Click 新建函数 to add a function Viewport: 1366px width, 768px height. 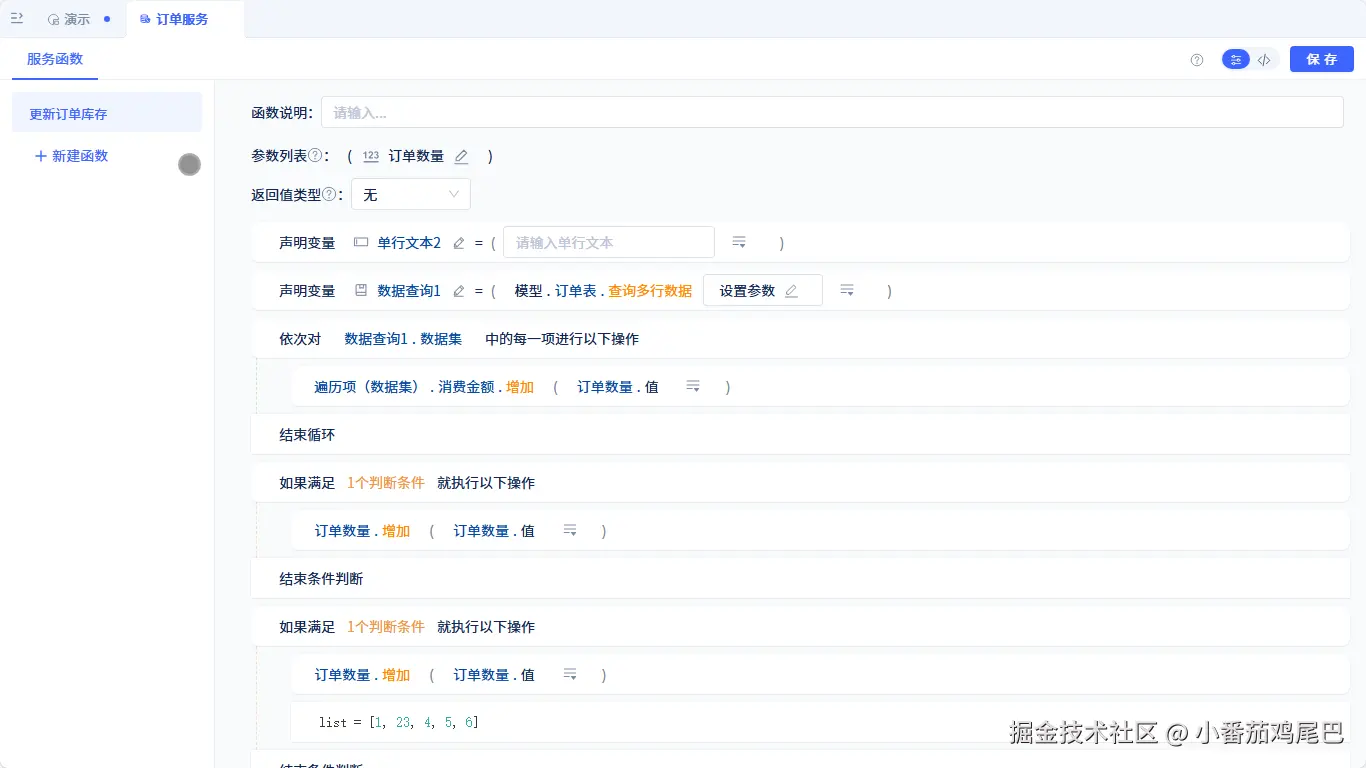point(71,156)
